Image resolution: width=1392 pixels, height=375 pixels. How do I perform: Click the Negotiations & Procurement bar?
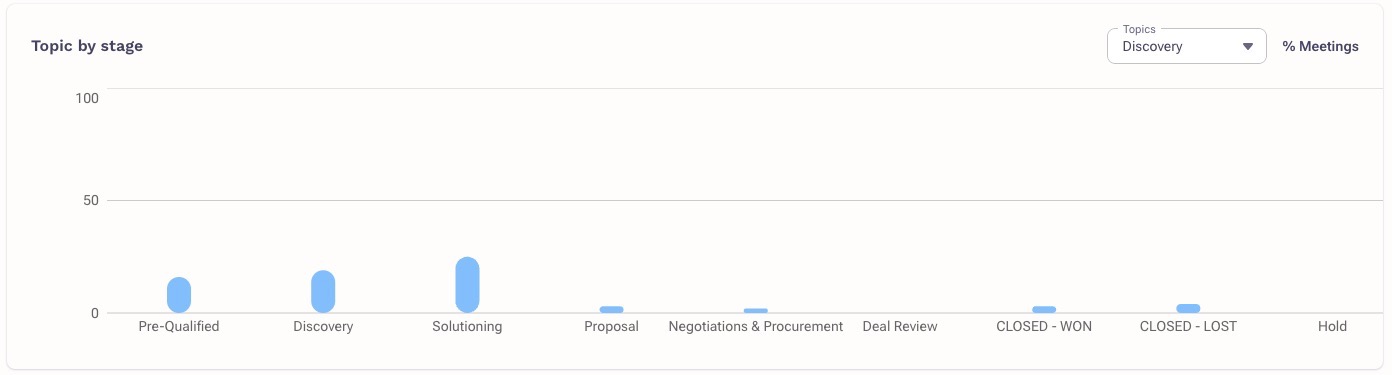(755, 311)
